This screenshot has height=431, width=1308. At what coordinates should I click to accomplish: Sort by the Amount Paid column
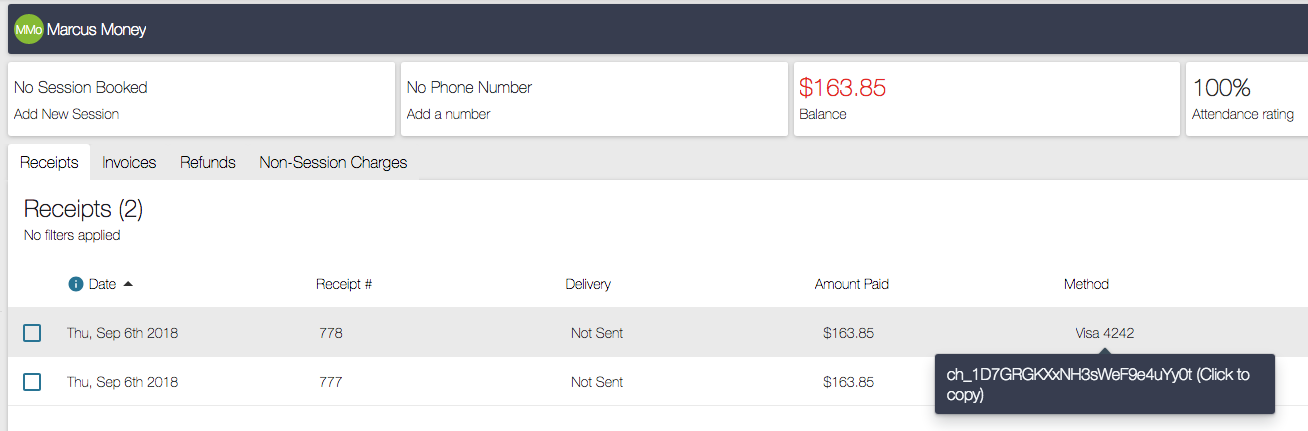click(852, 284)
